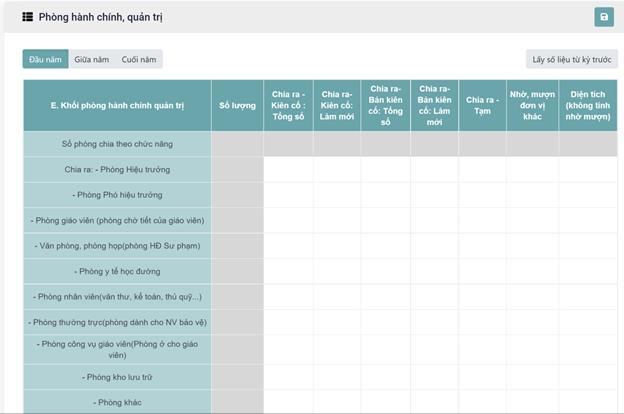Click the save icon button
This screenshot has height=414, width=624.
[603, 17]
